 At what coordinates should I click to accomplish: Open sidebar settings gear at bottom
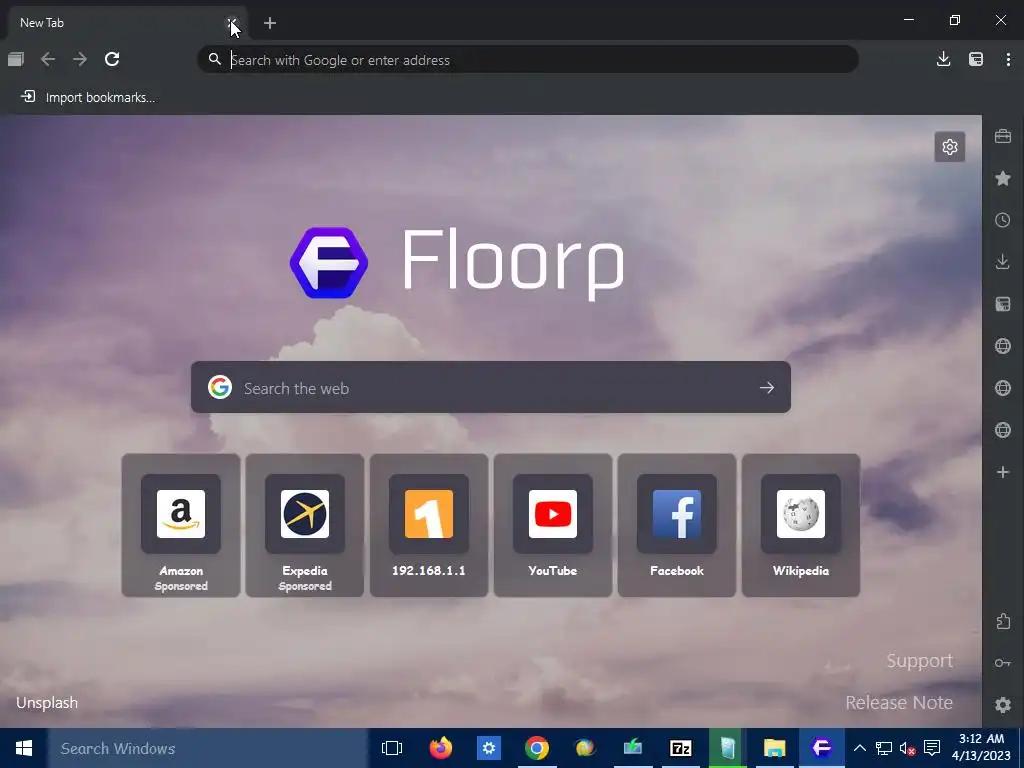tap(1003, 705)
